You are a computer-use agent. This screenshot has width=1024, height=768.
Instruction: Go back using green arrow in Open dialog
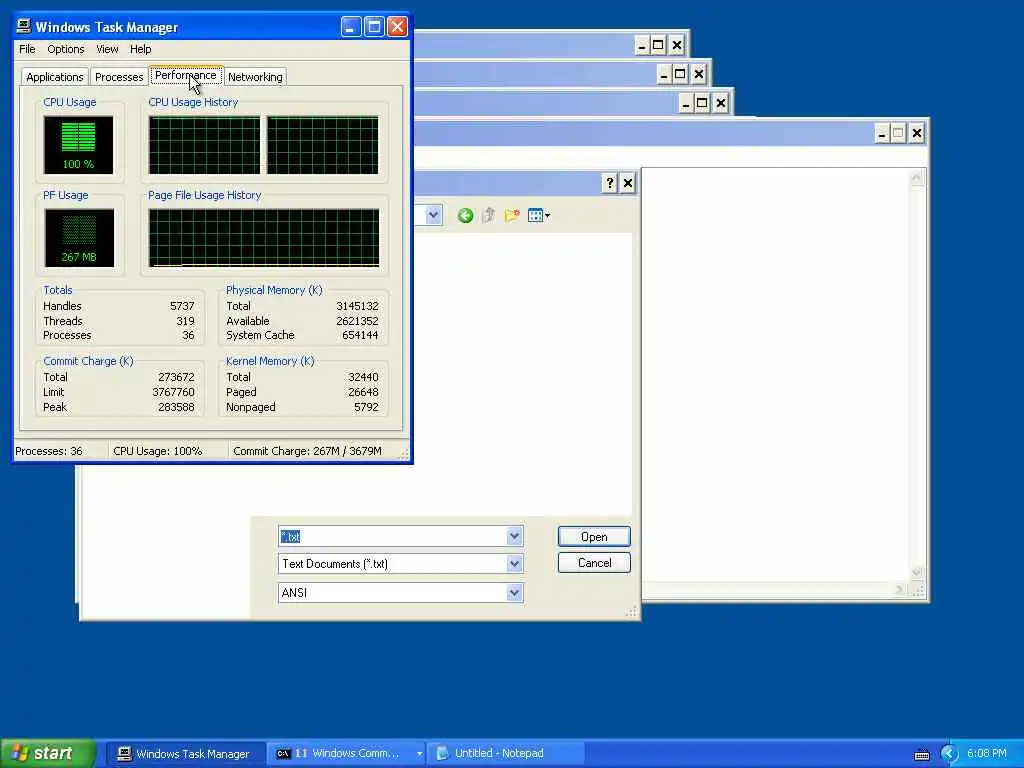point(465,216)
